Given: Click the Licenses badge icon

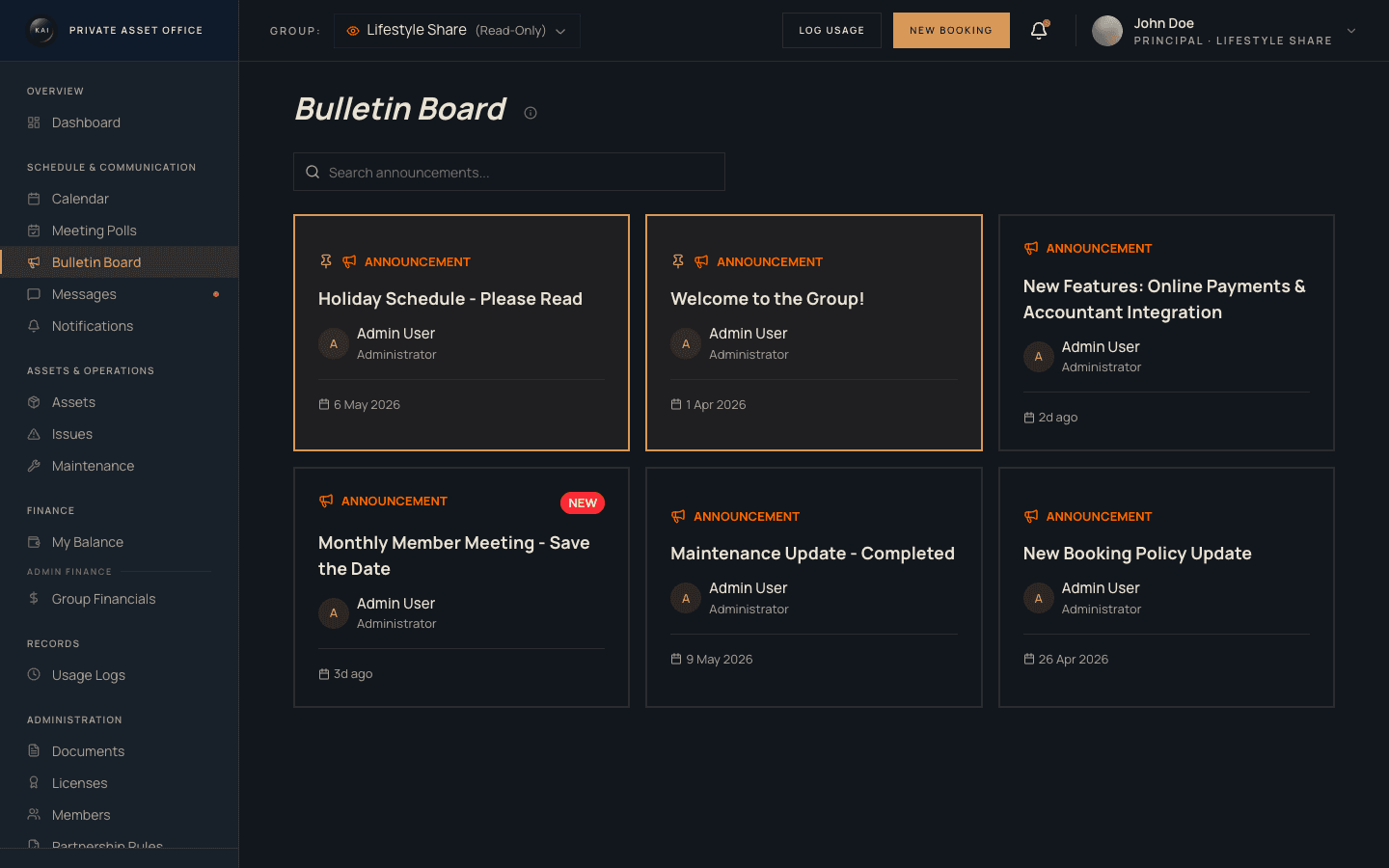Looking at the screenshot, I should pyautogui.click(x=34, y=783).
